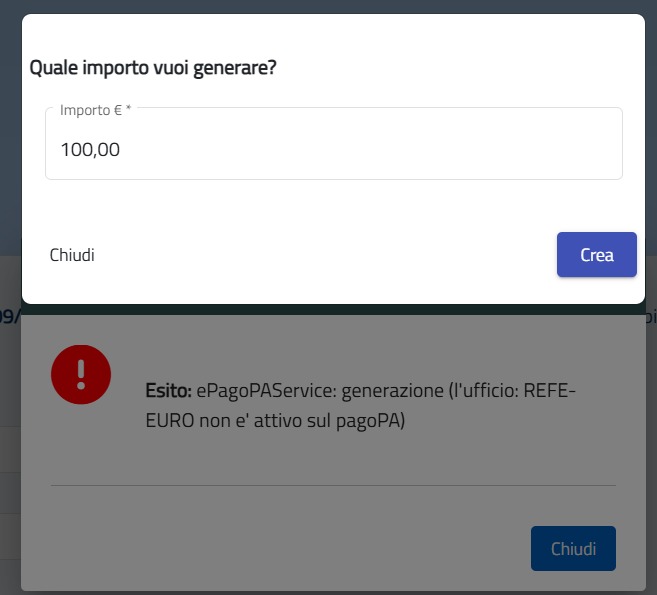Select the 100,00 amount value
Screen dimensions: 657x595
pos(90,150)
